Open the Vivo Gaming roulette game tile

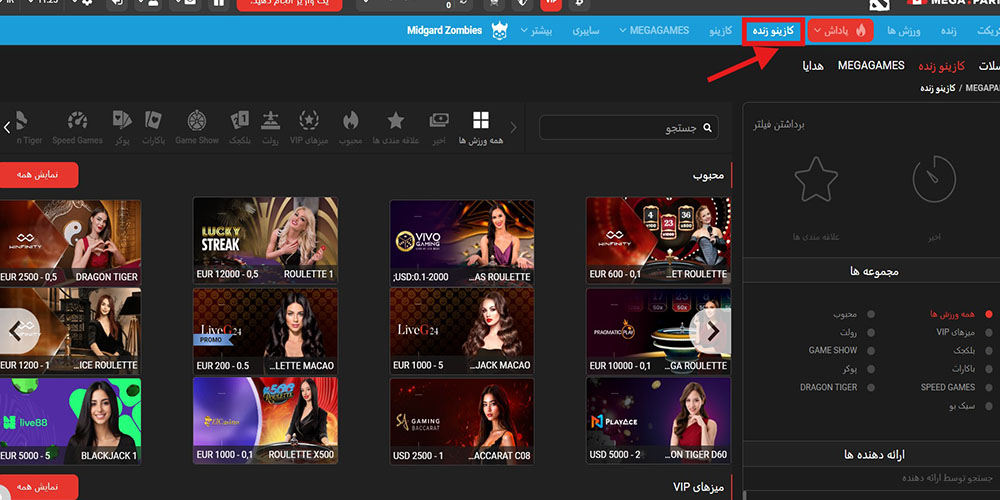pos(462,242)
